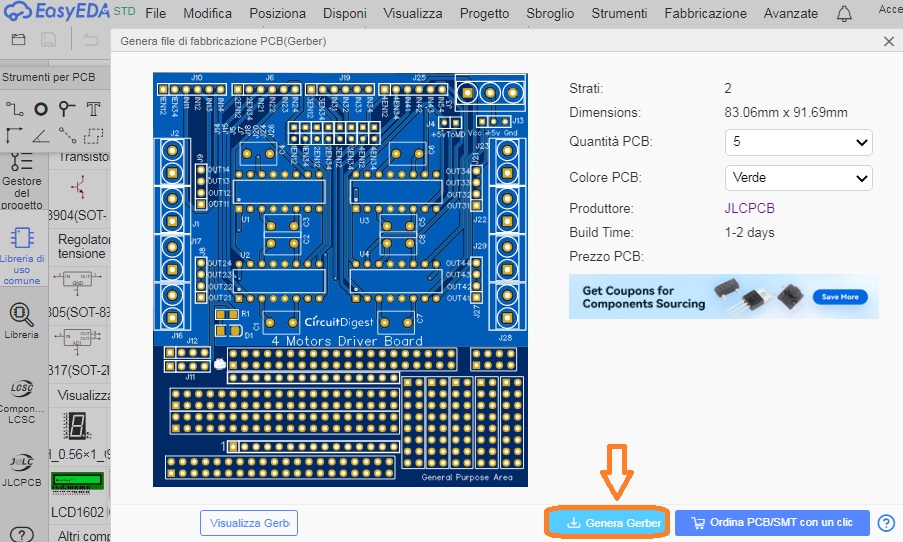Click the dialog help question icon

tap(886, 522)
